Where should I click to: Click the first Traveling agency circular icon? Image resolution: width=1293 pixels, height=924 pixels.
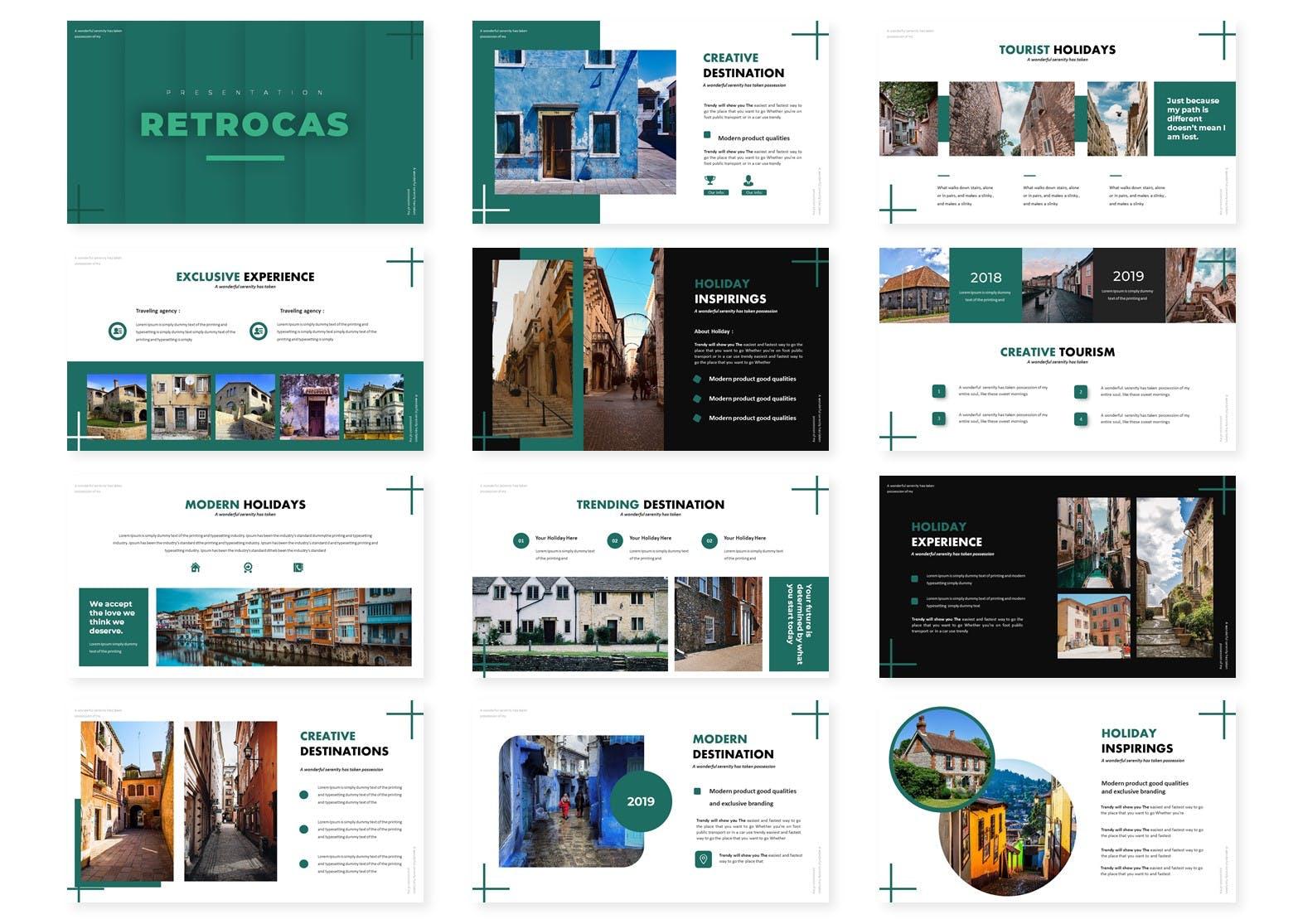click(x=118, y=331)
